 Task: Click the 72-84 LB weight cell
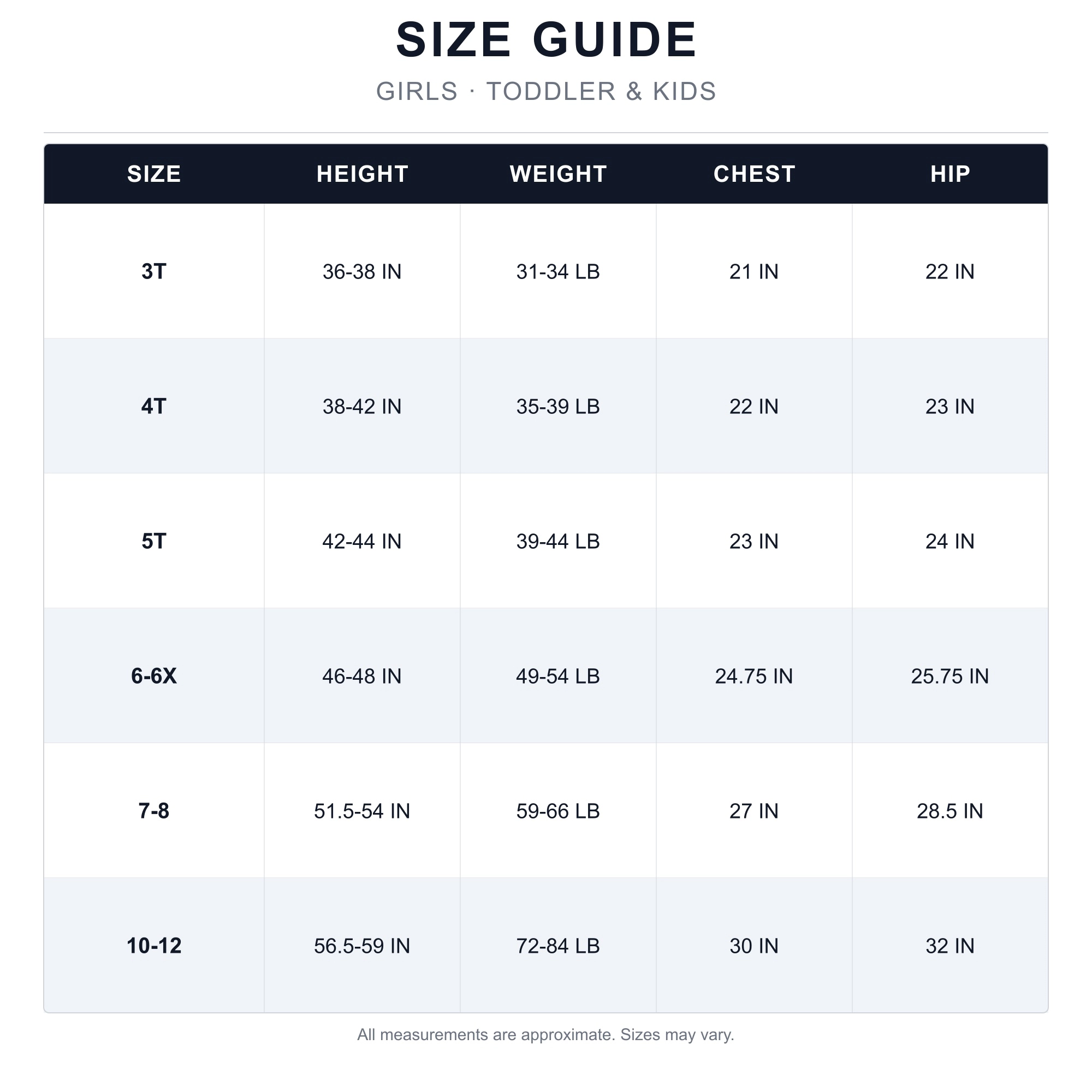[x=559, y=946]
